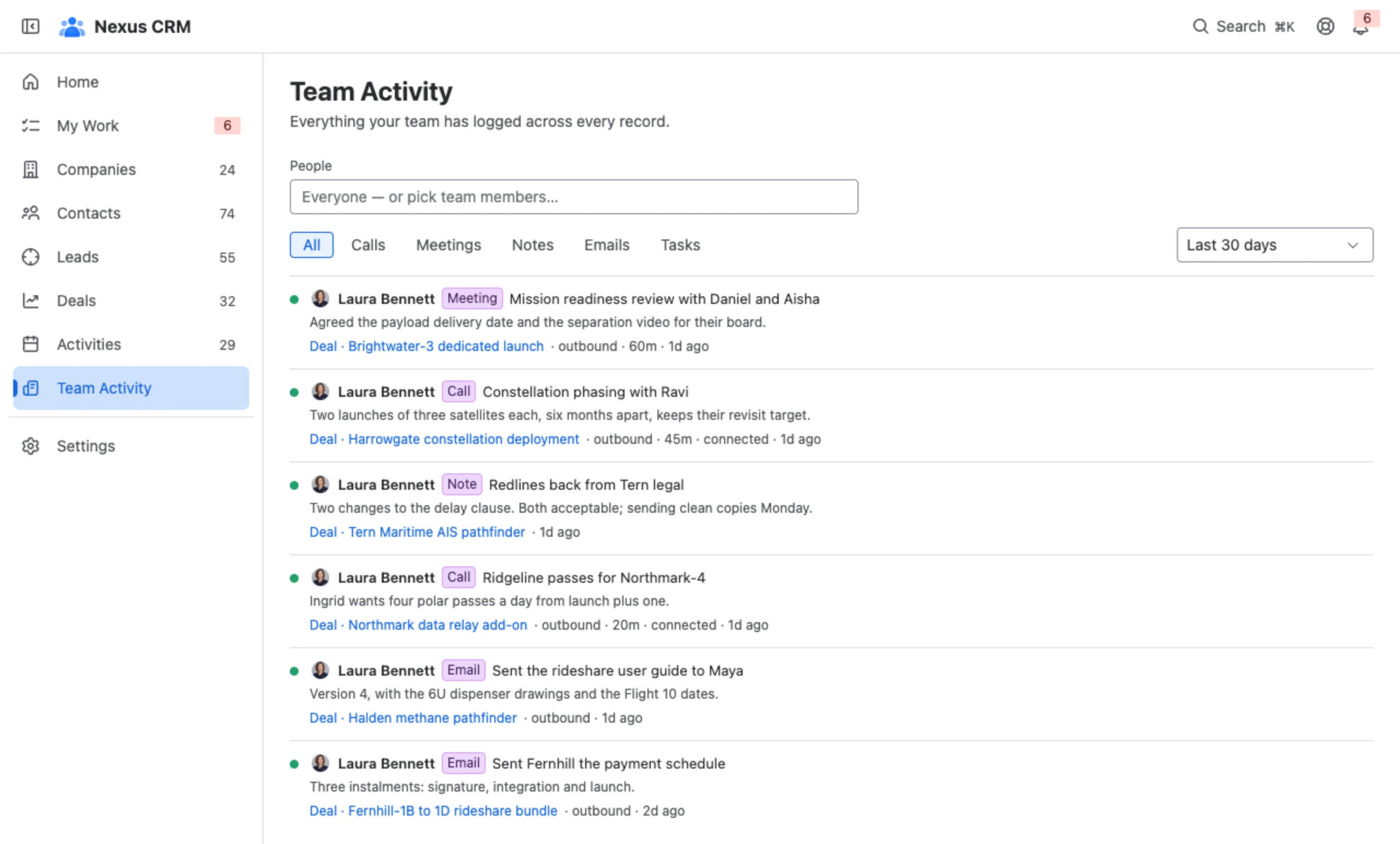Image resolution: width=1400 pixels, height=844 pixels.
Task: Switch to the Tasks tab
Action: (680, 245)
